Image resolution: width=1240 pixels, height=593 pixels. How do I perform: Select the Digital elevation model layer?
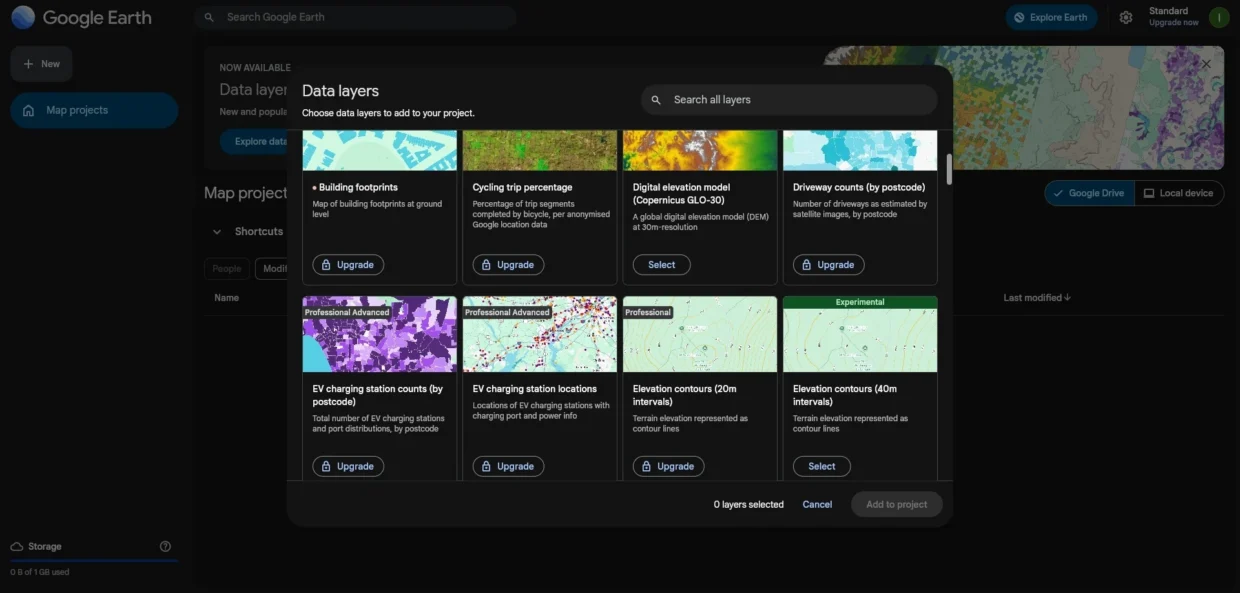point(662,265)
